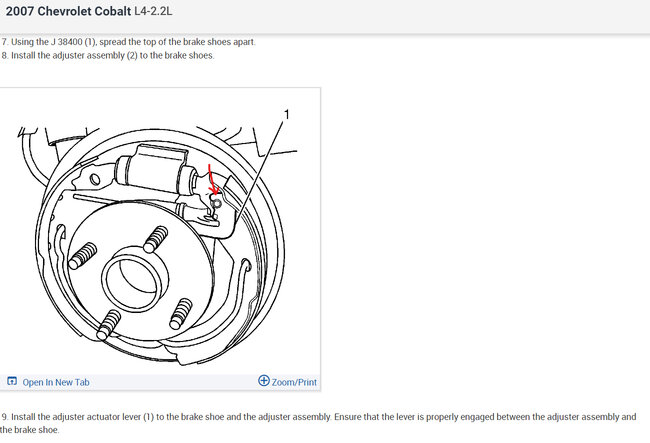This screenshot has height=443, width=650.
Task: Click the oval hole left of the wheel cylinder
Action: tap(95, 179)
